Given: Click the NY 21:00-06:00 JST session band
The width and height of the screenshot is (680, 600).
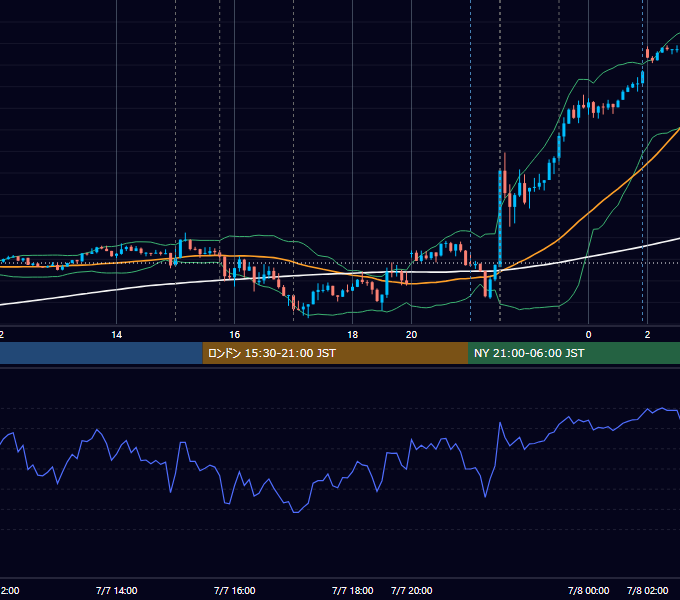Looking at the screenshot, I should [574, 353].
